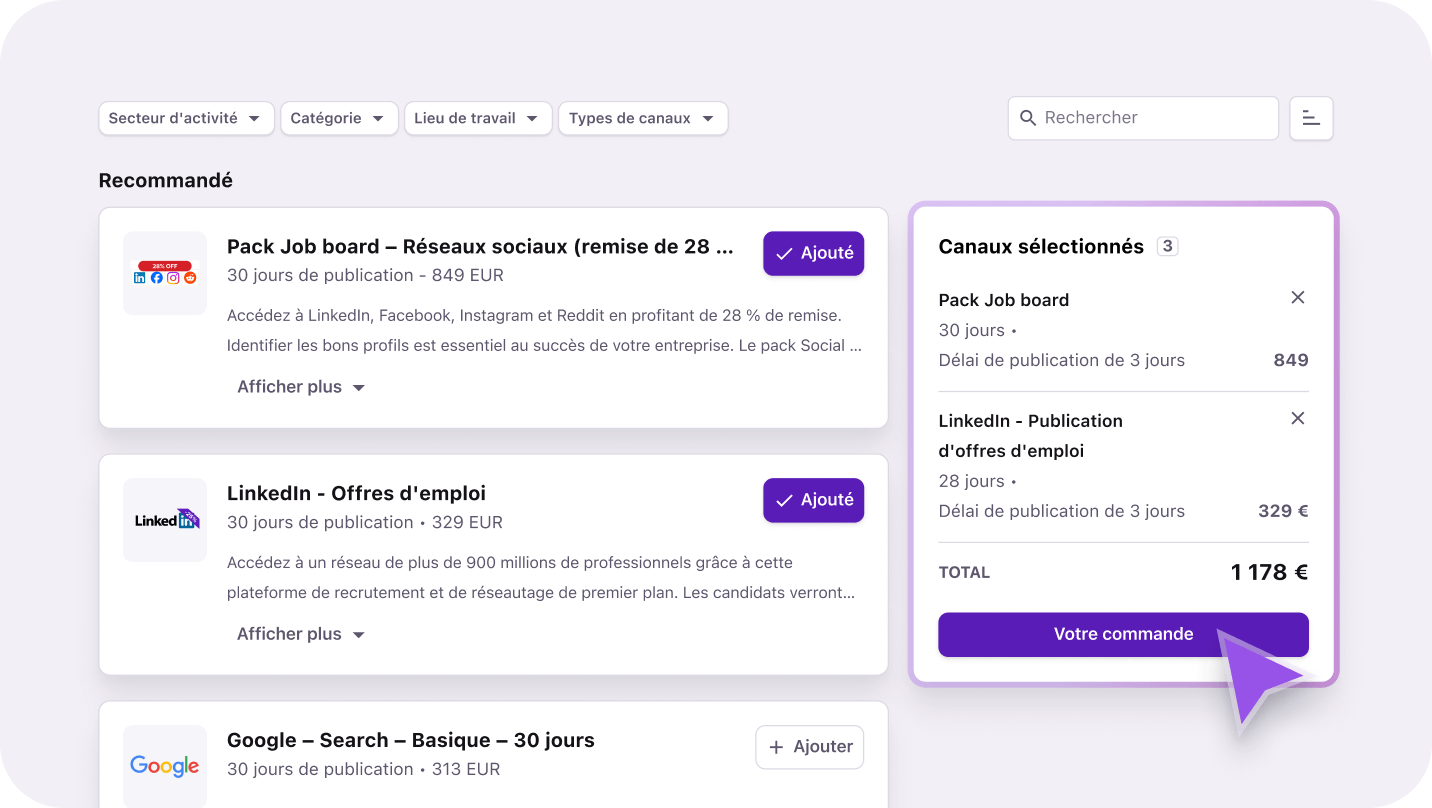This screenshot has width=1432, height=808.
Task: Toggle Ajouté on LinkedIn Offres d'emploi card
Action: click(813, 500)
